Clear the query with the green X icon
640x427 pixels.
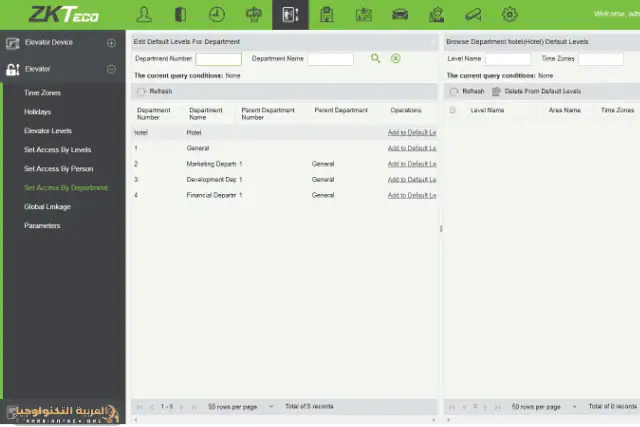click(396, 58)
